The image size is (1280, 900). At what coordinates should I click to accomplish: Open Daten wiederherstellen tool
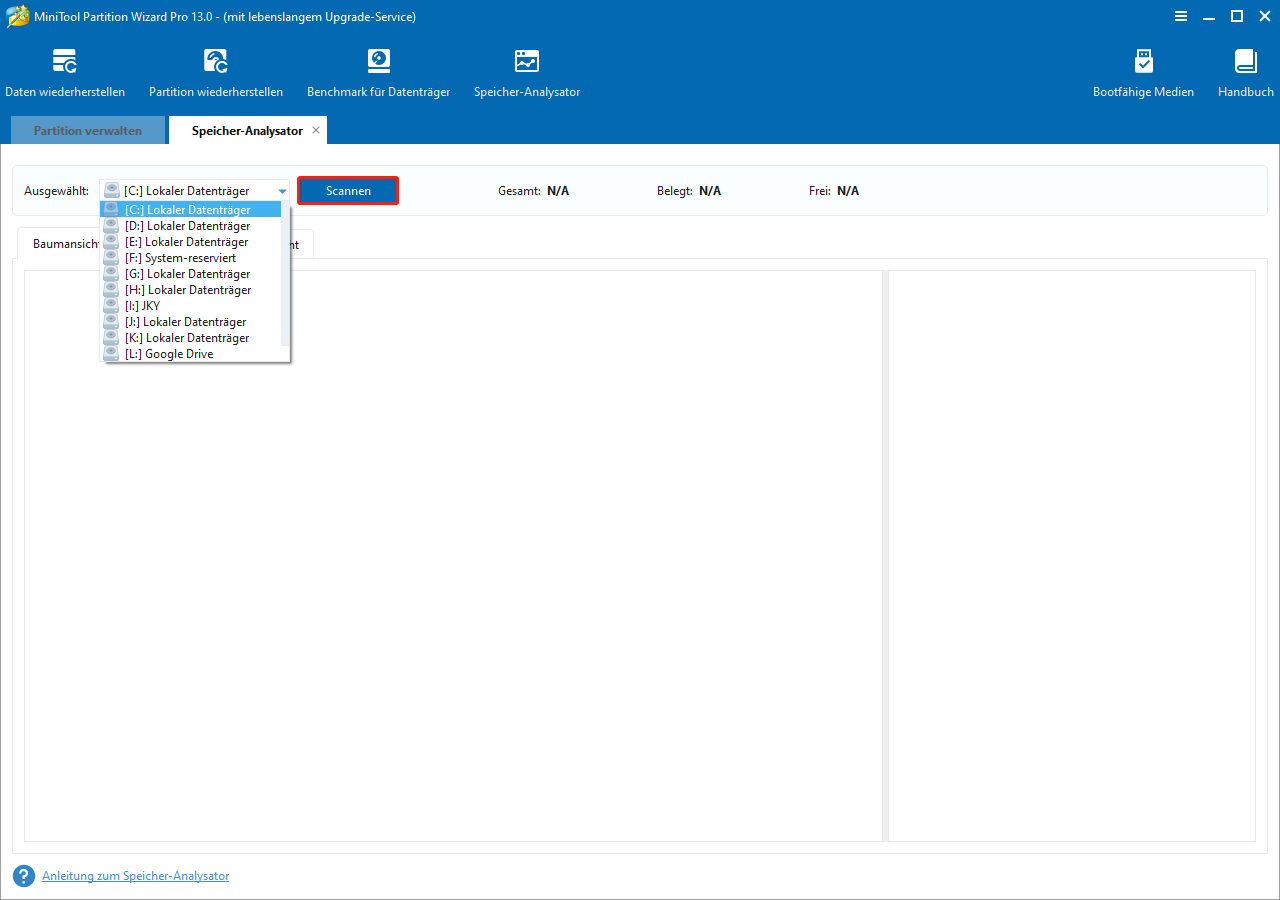click(65, 70)
